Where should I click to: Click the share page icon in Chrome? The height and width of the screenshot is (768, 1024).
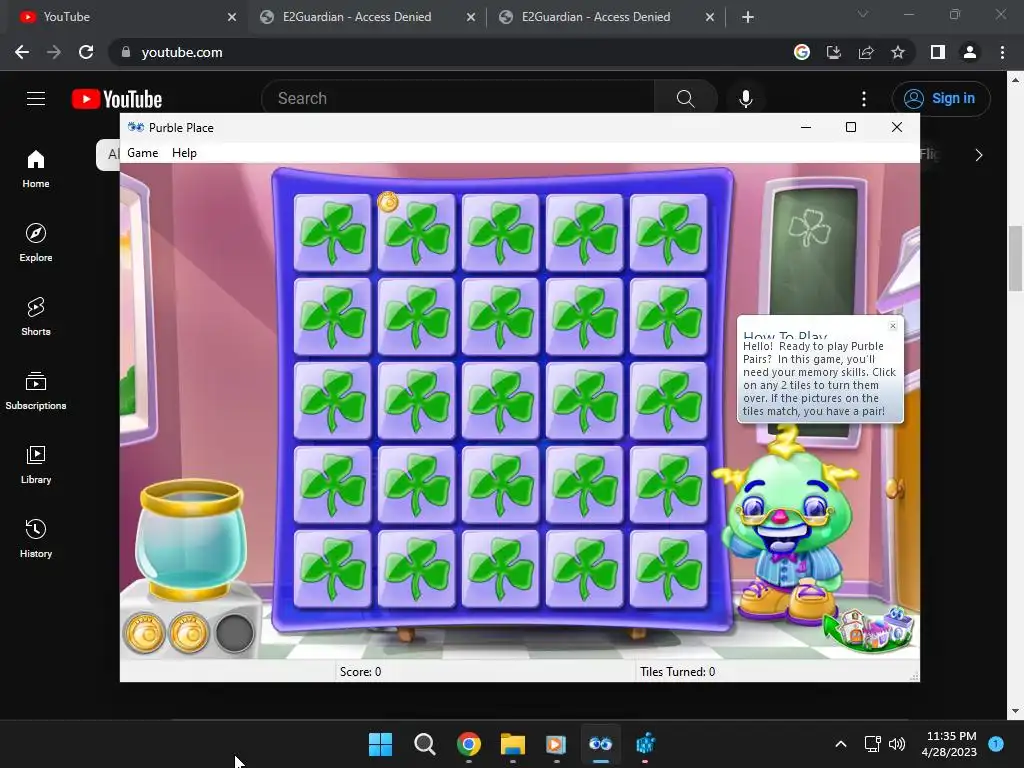866,52
